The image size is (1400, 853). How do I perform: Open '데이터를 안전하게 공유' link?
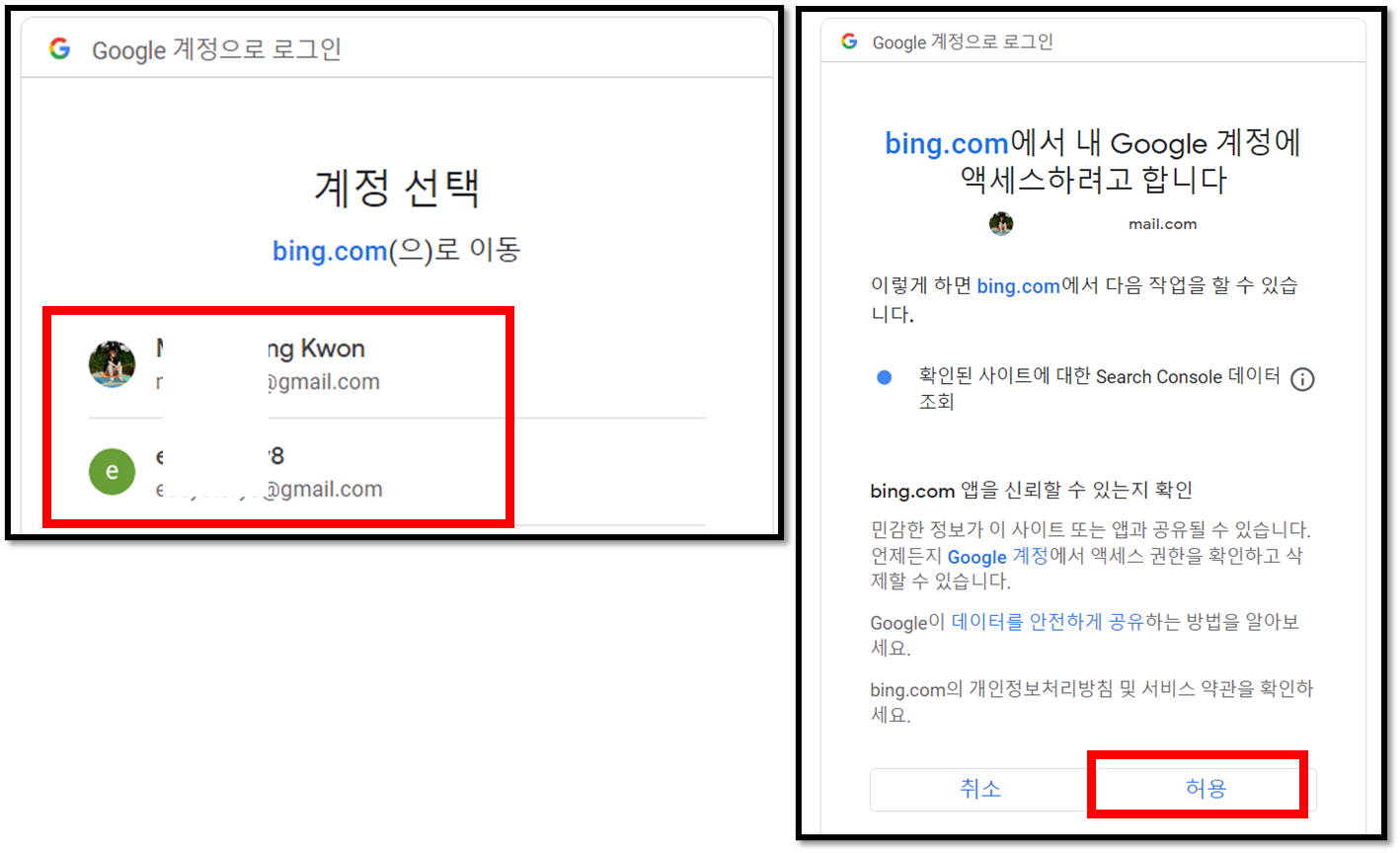click(1048, 622)
